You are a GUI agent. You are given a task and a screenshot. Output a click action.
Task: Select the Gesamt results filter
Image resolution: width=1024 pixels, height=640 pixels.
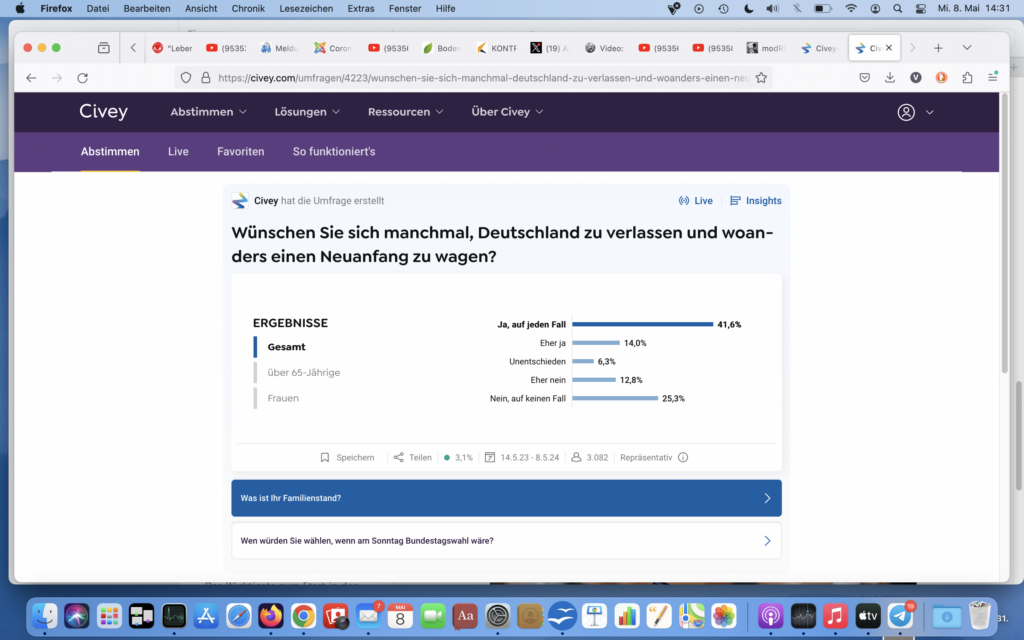pyautogui.click(x=287, y=347)
